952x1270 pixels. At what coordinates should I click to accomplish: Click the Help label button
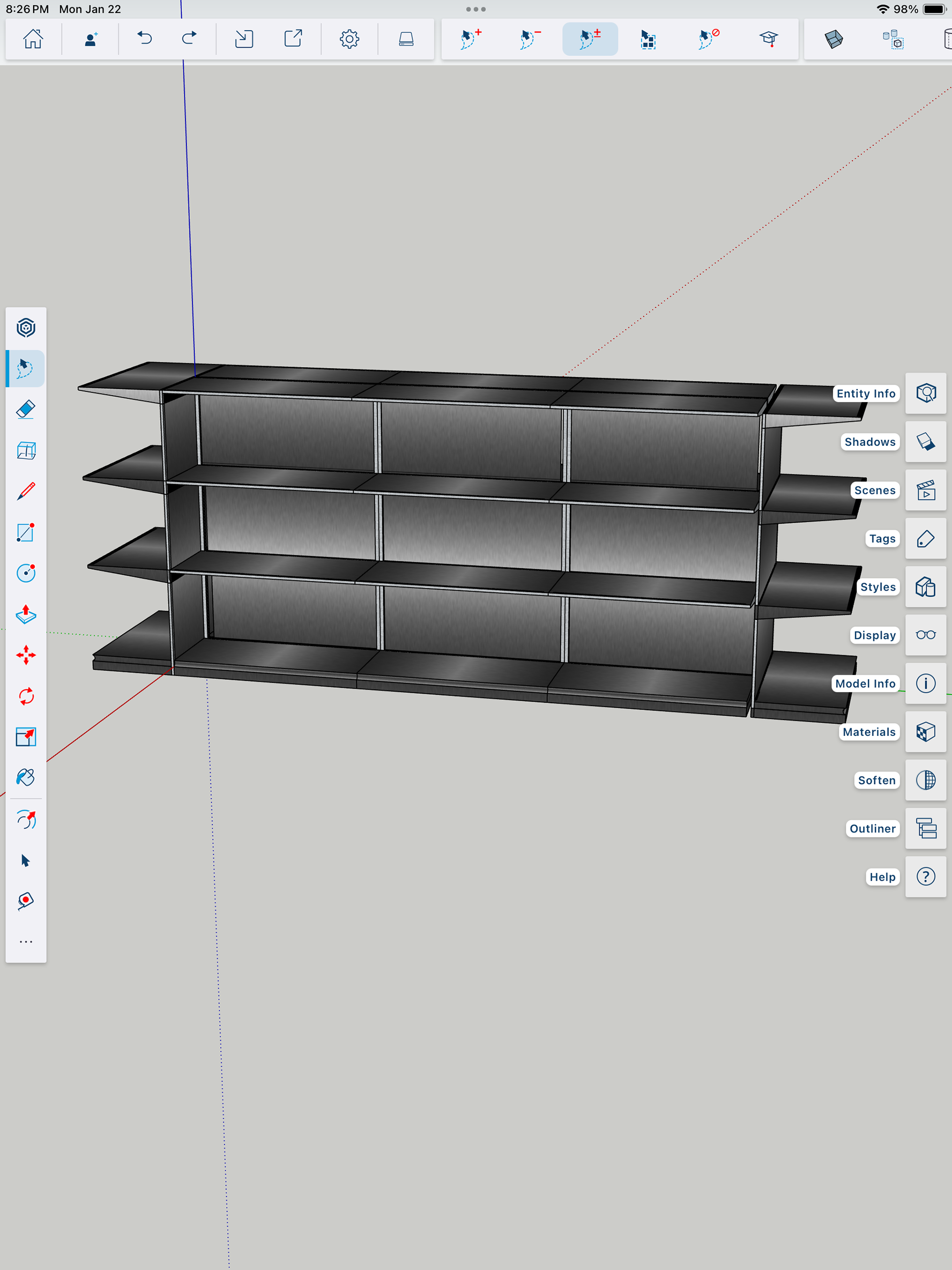(x=882, y=877)
